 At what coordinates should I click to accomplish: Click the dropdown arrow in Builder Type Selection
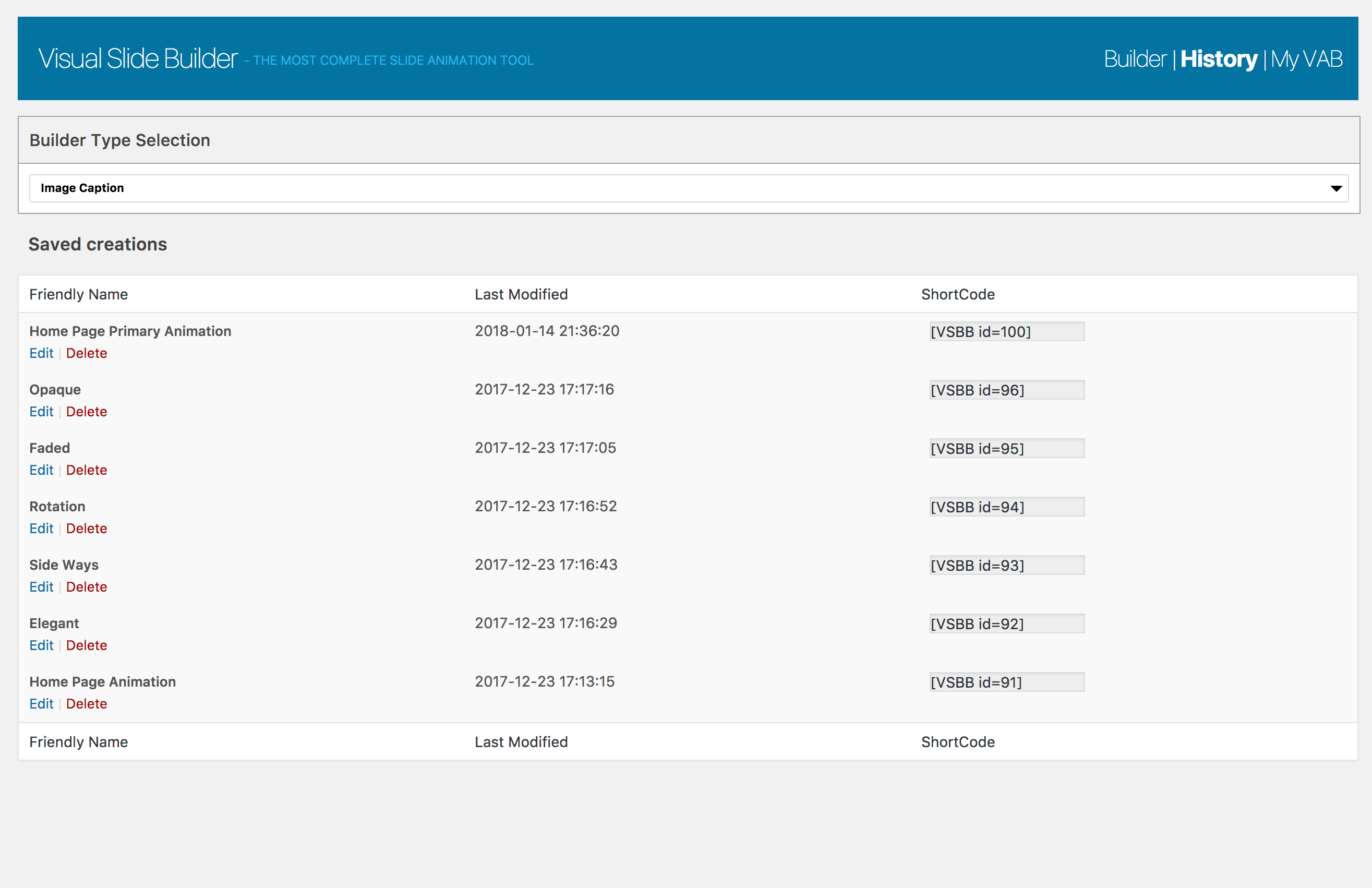(x=1335, y=188)
